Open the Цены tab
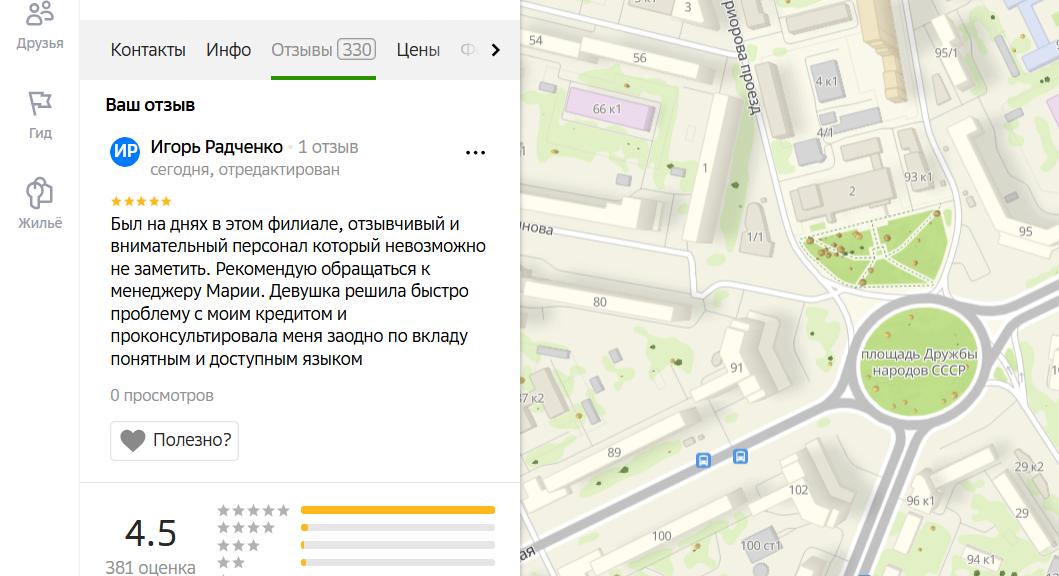 (x=418, y=50)
